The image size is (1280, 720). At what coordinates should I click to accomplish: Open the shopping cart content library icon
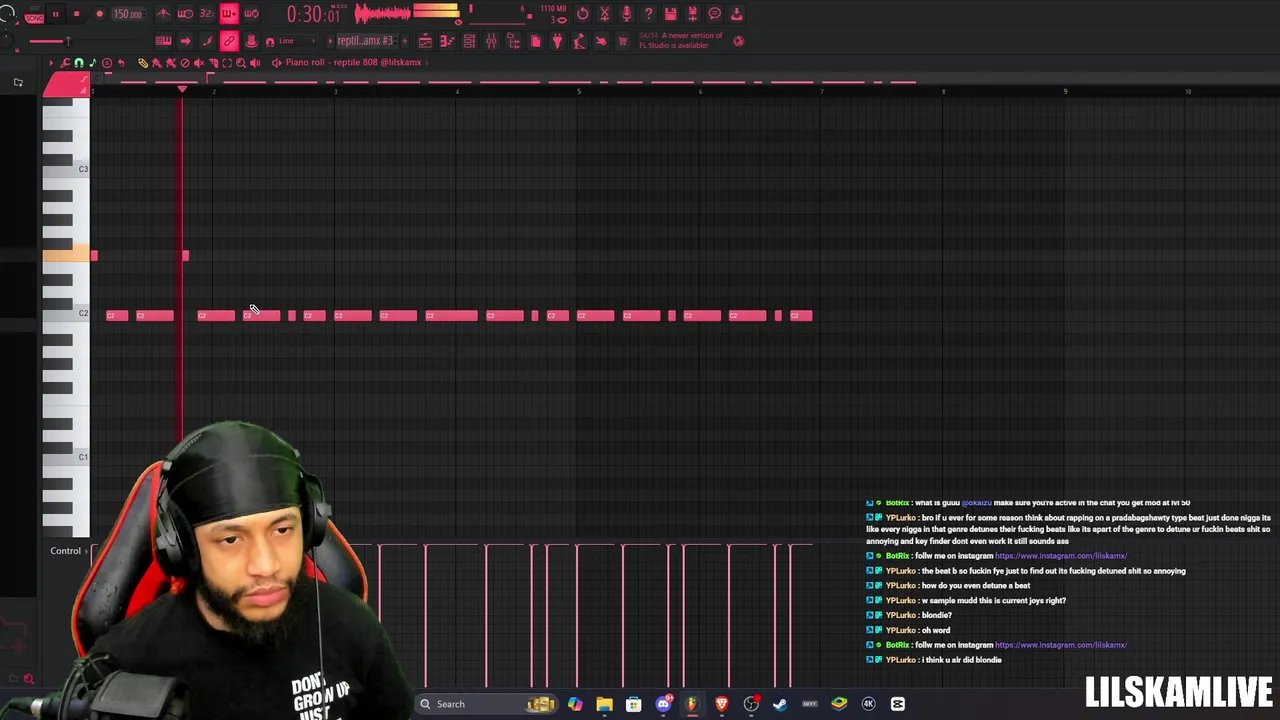[x=623, y=41]
